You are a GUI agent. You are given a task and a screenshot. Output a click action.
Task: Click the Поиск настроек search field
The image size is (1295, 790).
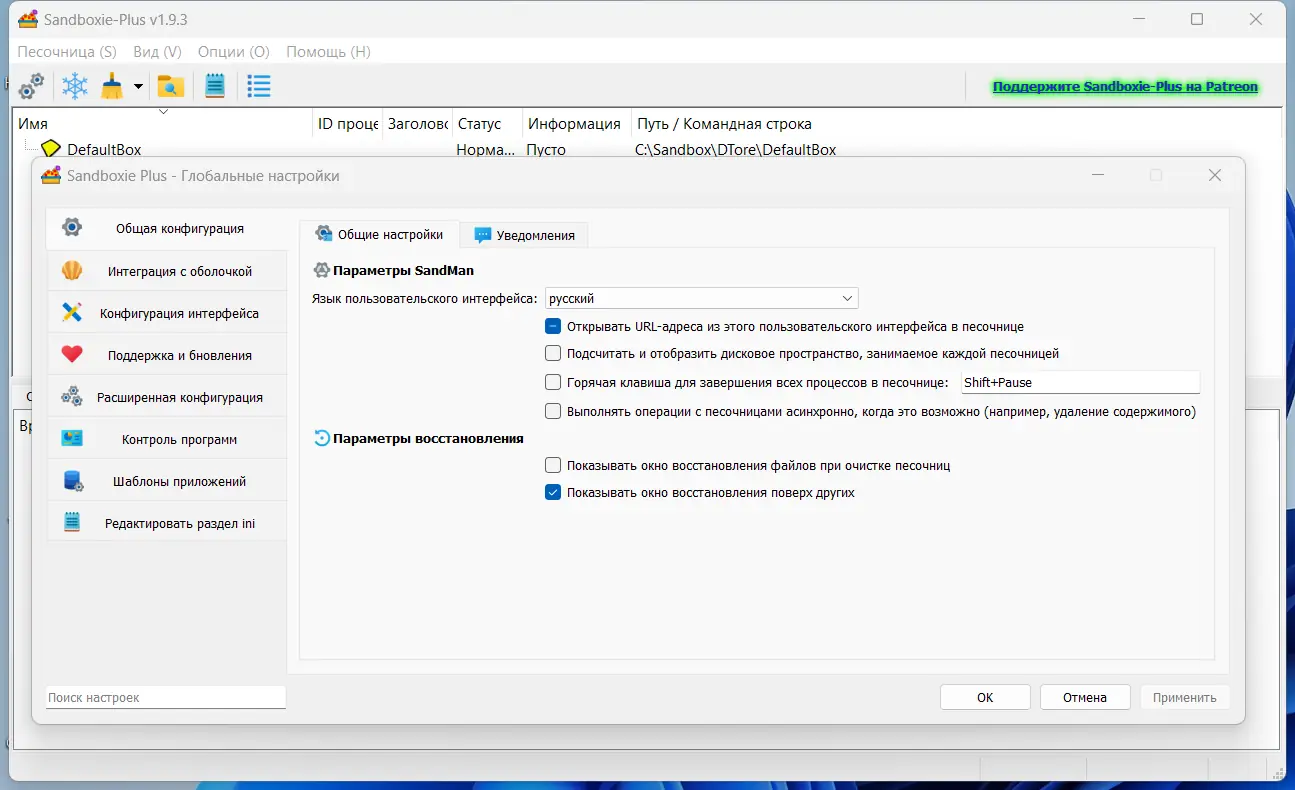coord(166,697)
